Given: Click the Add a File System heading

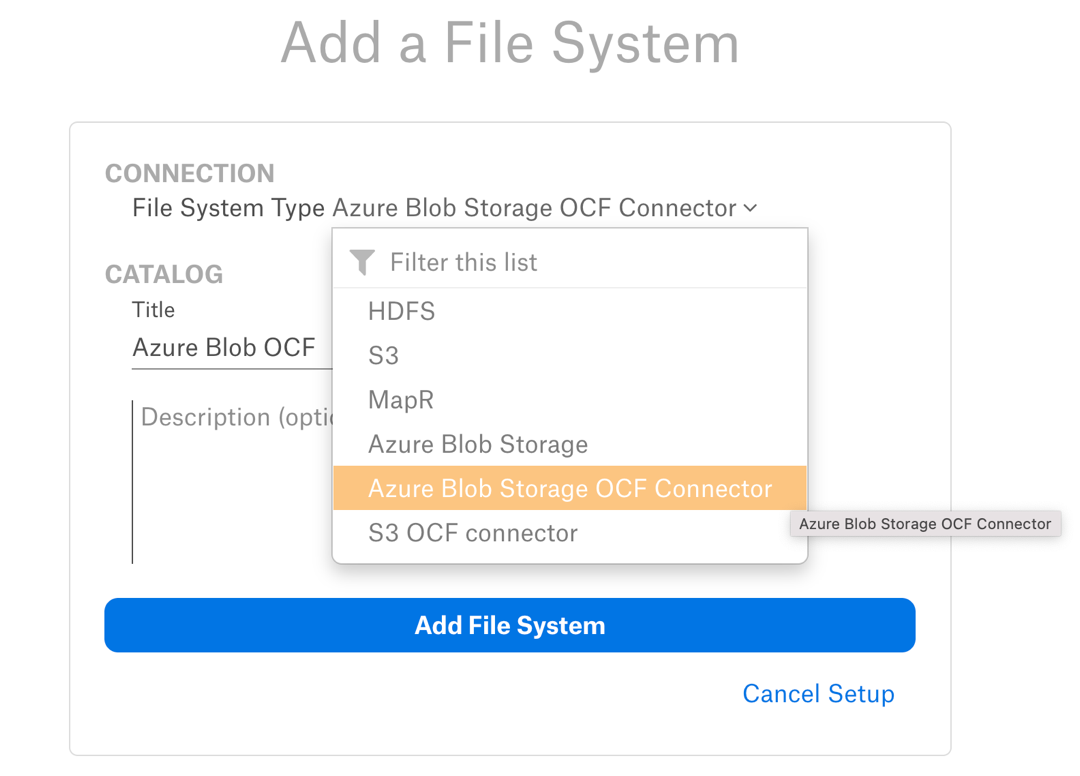Looking at the screenshot, I should pyautogui.click(x=510, y=43).
